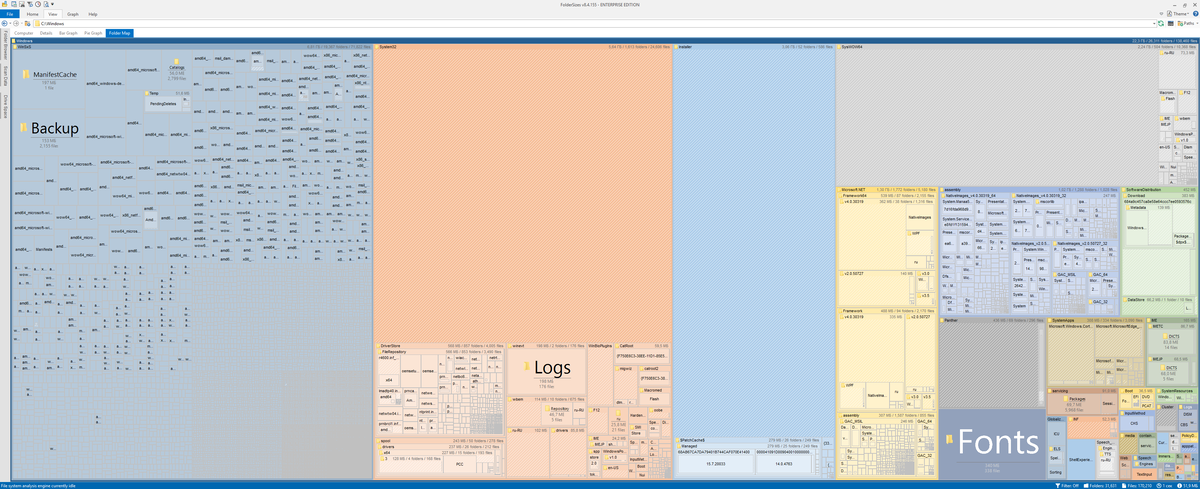
Task: Click the SysWOW64 folder header
Action: (1015, 46)
